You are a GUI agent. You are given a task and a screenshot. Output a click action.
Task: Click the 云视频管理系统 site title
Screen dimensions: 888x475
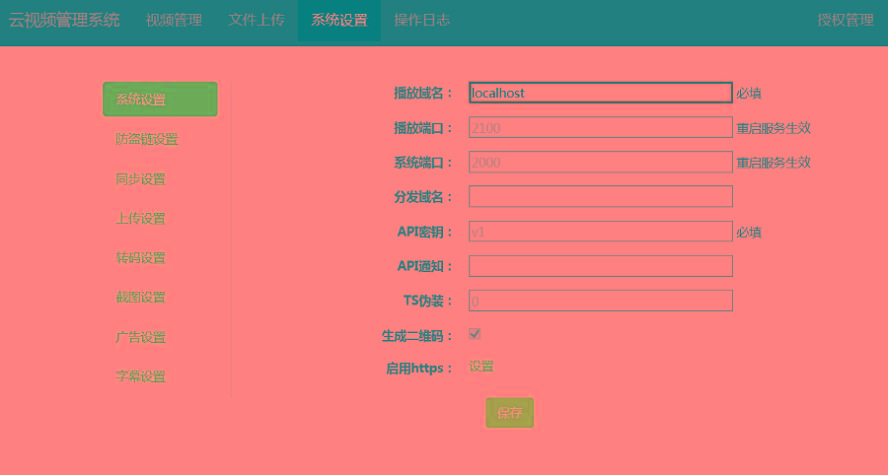pos(64,20)
